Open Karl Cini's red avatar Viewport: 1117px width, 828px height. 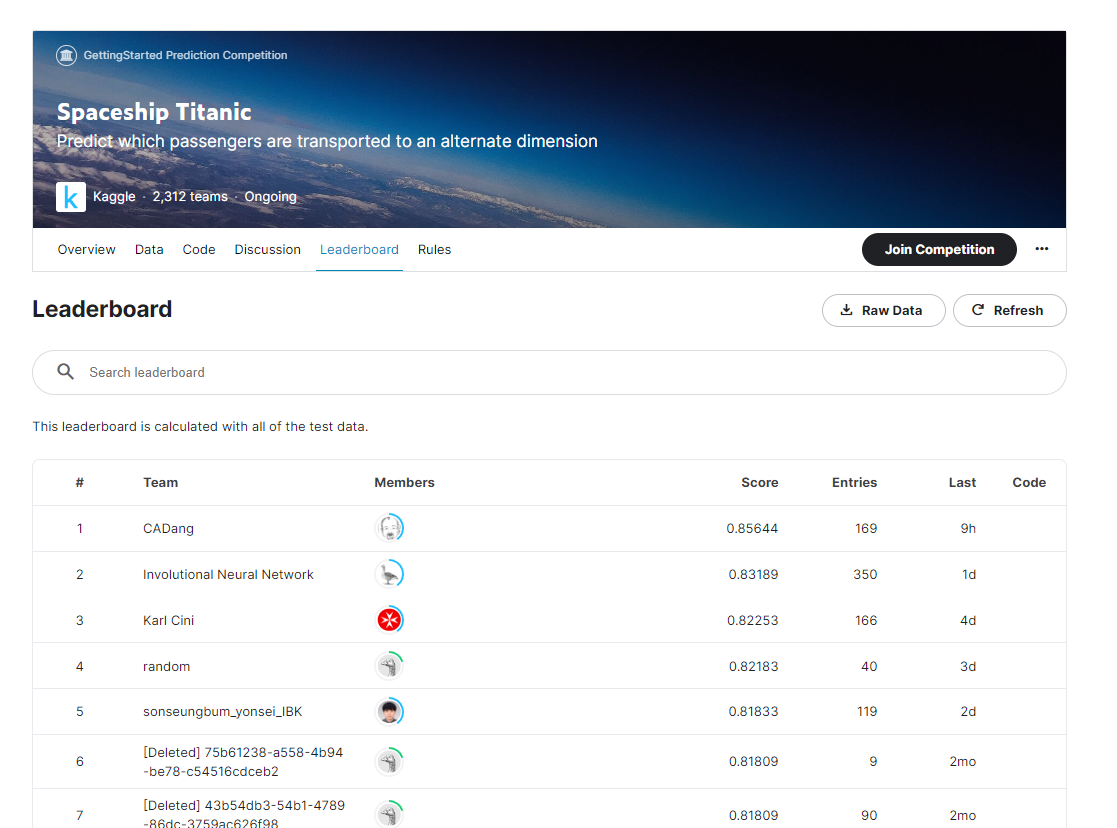click(x=389, y=620)
